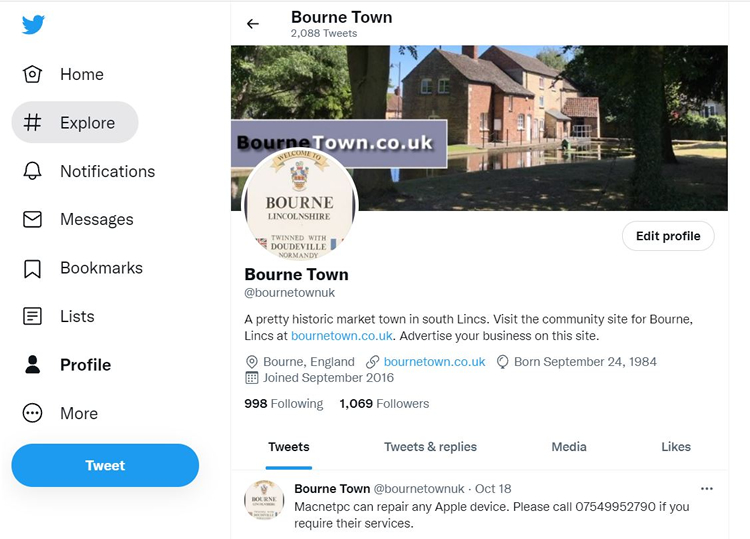The width and height of the screenshot is (750, 539).
Task: Go to Profile in the sidebar
Action: click(x=67, y=365)
